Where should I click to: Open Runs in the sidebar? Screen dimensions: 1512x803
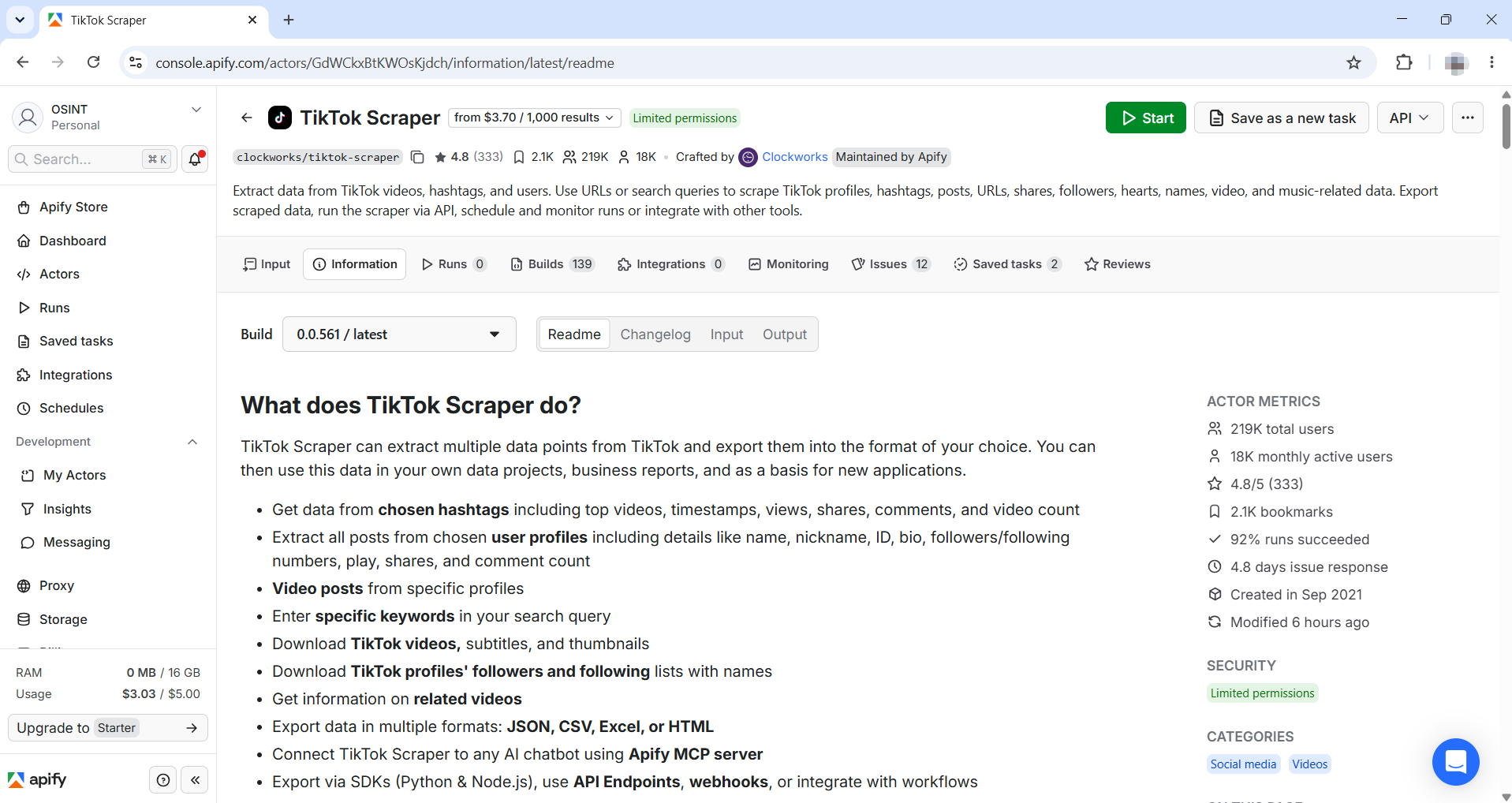[108, 308]
